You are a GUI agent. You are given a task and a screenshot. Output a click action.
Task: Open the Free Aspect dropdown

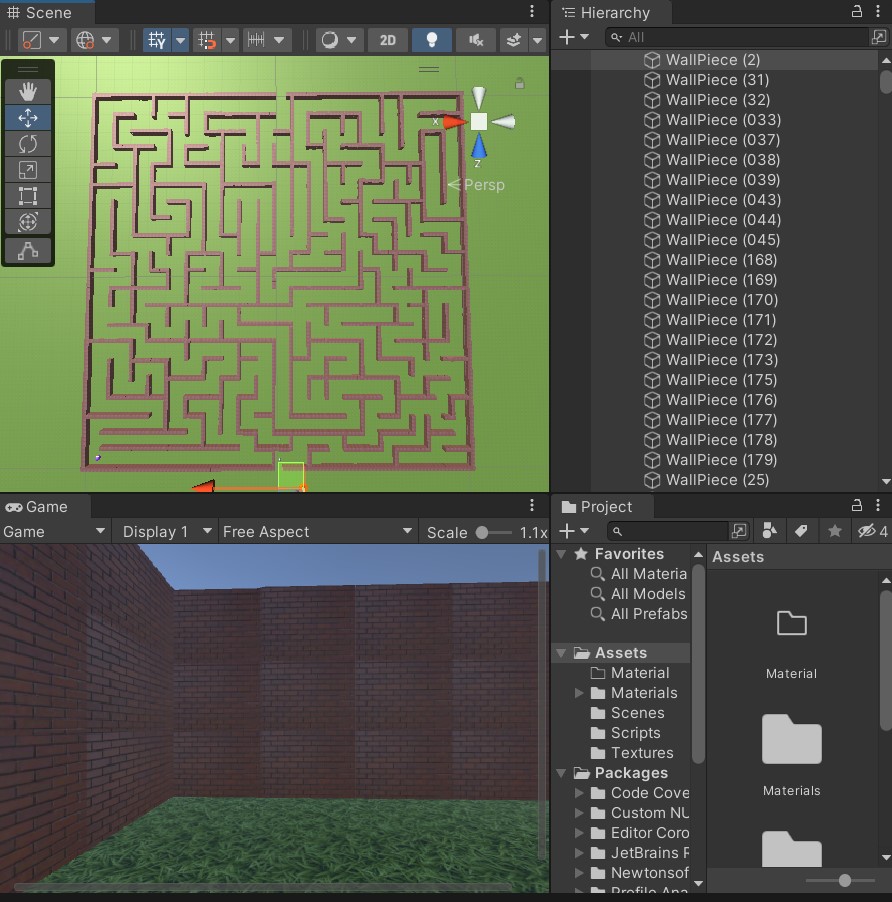click(x=317, y=532)
